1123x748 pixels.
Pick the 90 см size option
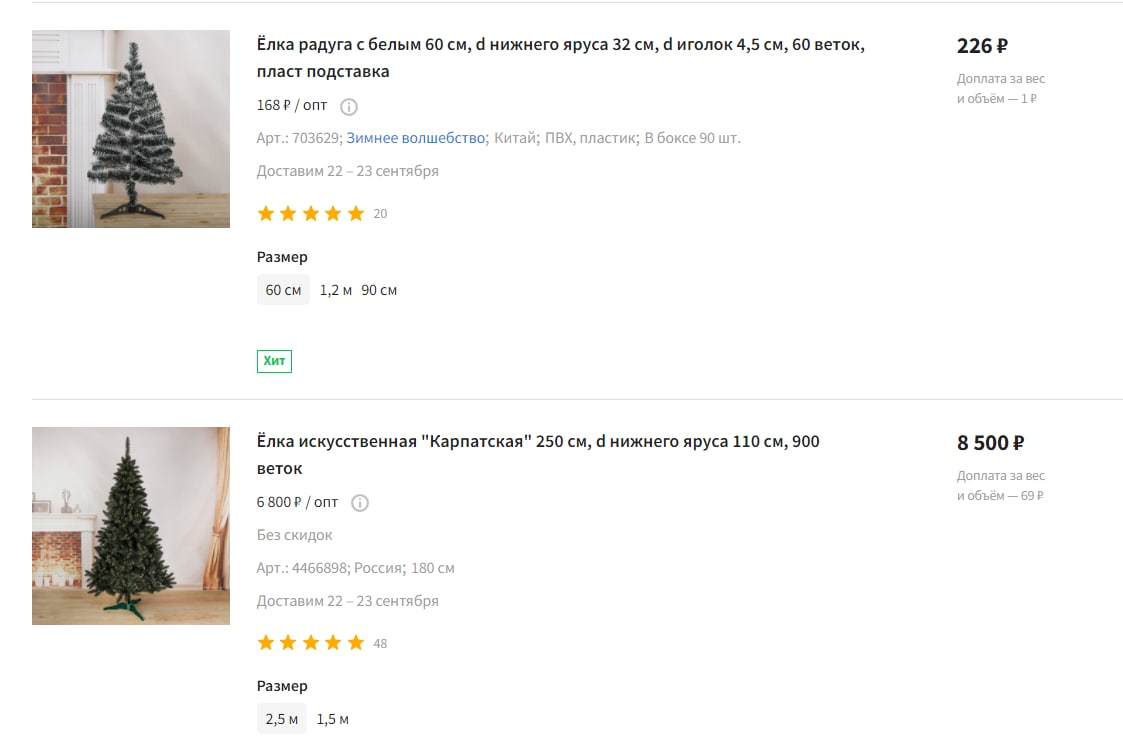[x=379, y=290]
